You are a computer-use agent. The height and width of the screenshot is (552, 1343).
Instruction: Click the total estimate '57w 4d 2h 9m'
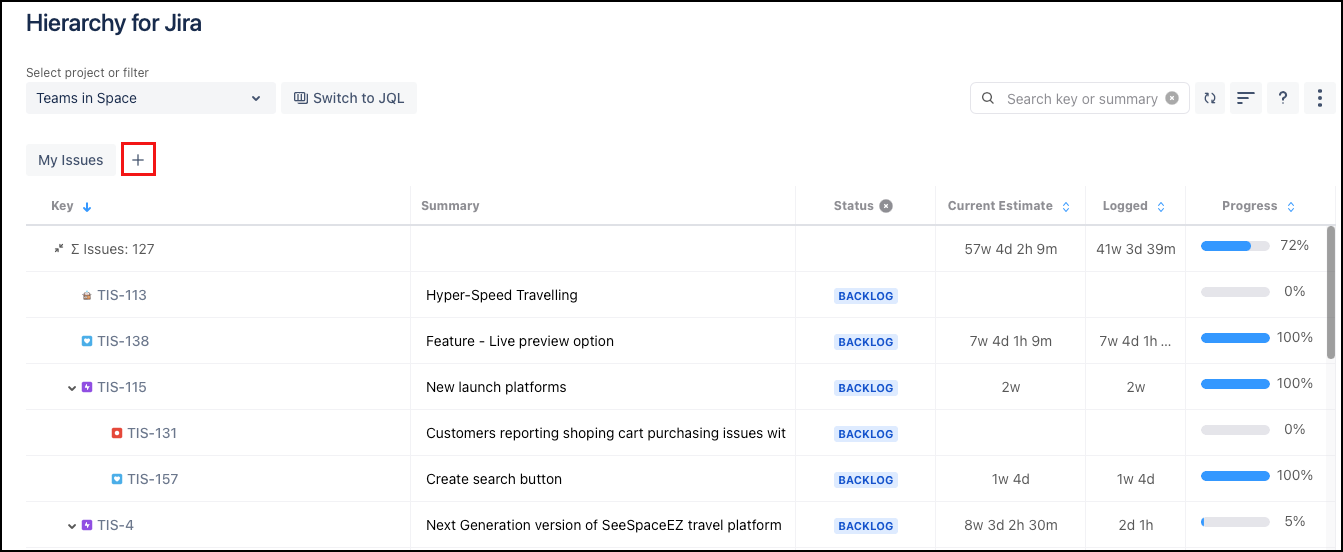(x=1011, y=249)
